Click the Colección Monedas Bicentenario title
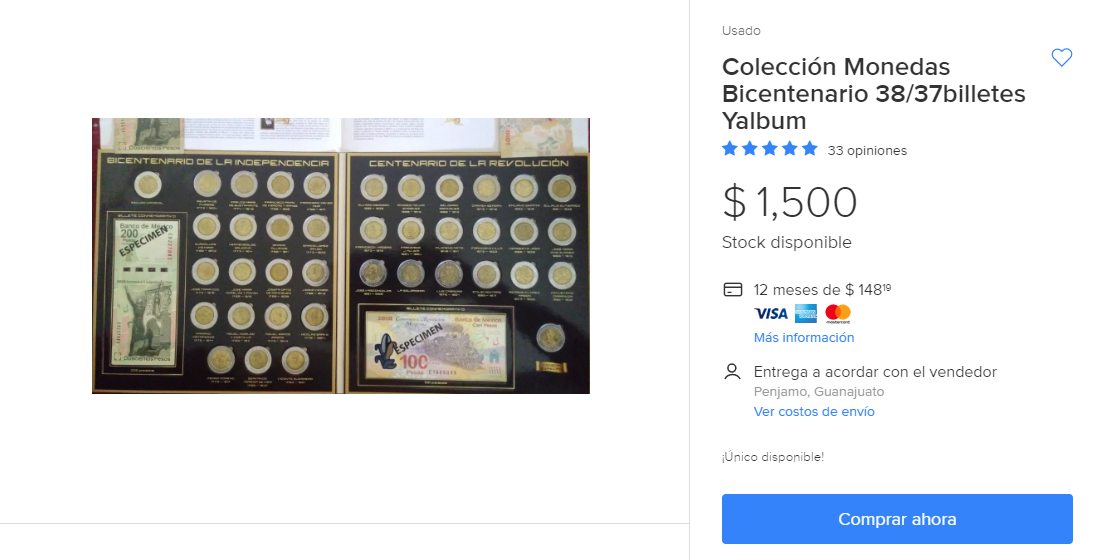 pyautogui.click(x=873, y=94)
